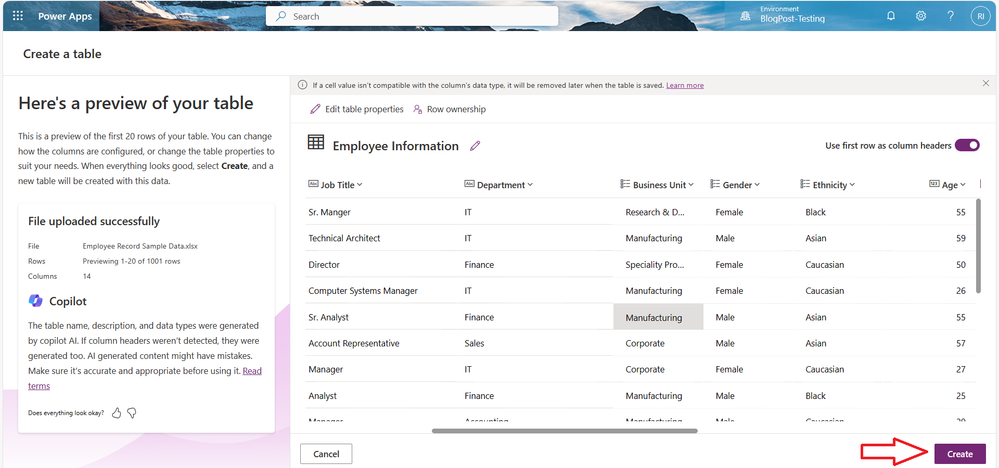This screenshot has width=999, height=468.
Task: Click the thumbs down feedback icon
Action: (132, 413)
